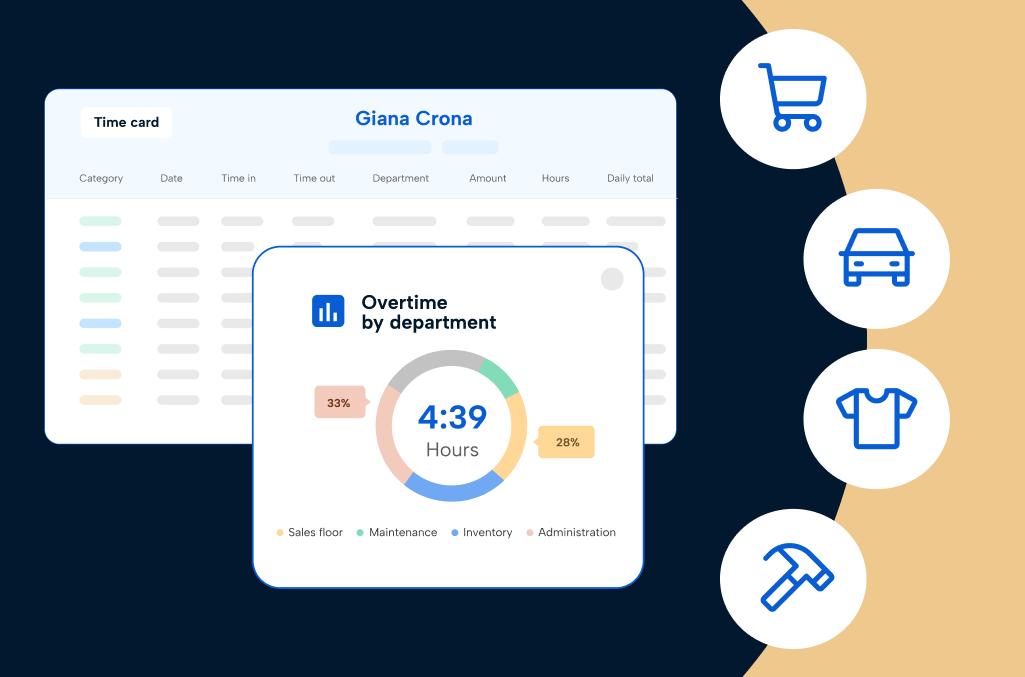Click the Overtime by department title
The height and width of the screenshot is (677, 1025).
[x=429, y=312]
